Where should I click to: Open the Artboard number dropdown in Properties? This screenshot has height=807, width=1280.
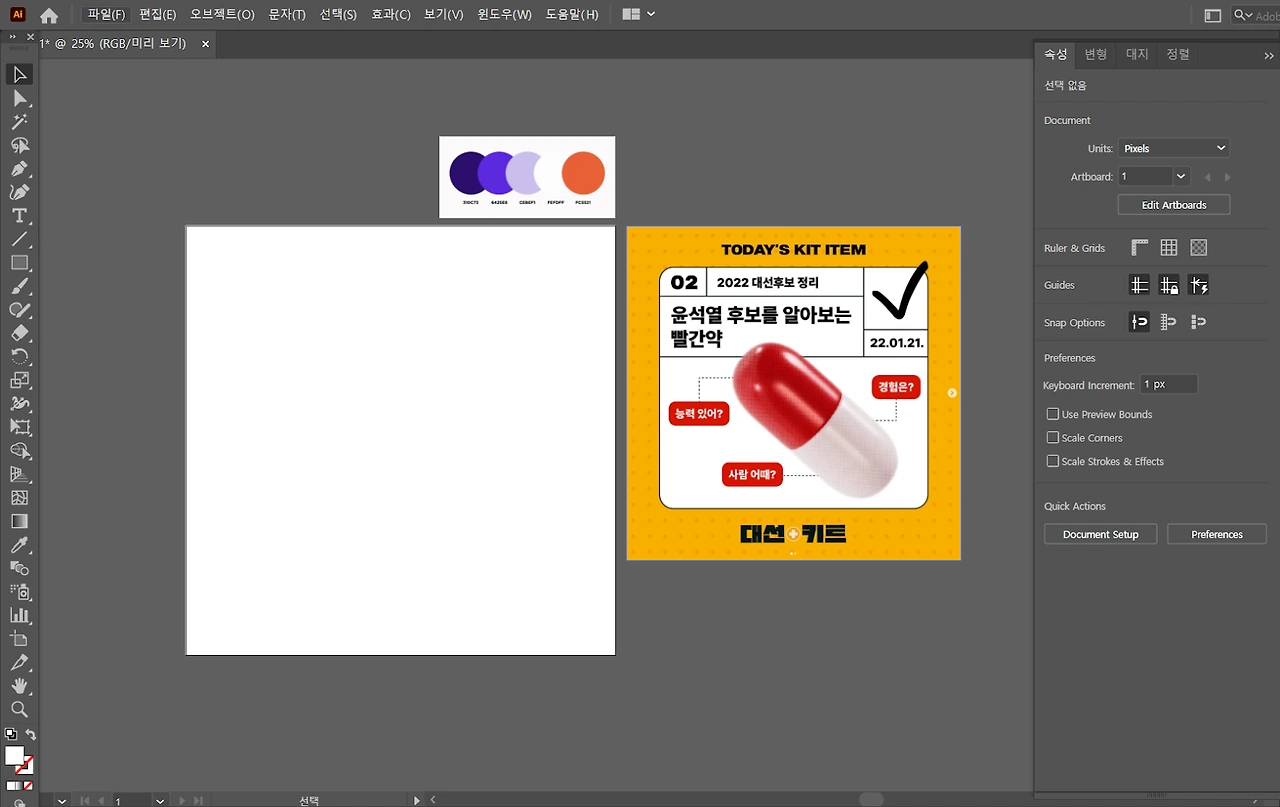pyautogui.click(x=1182, y=176)
